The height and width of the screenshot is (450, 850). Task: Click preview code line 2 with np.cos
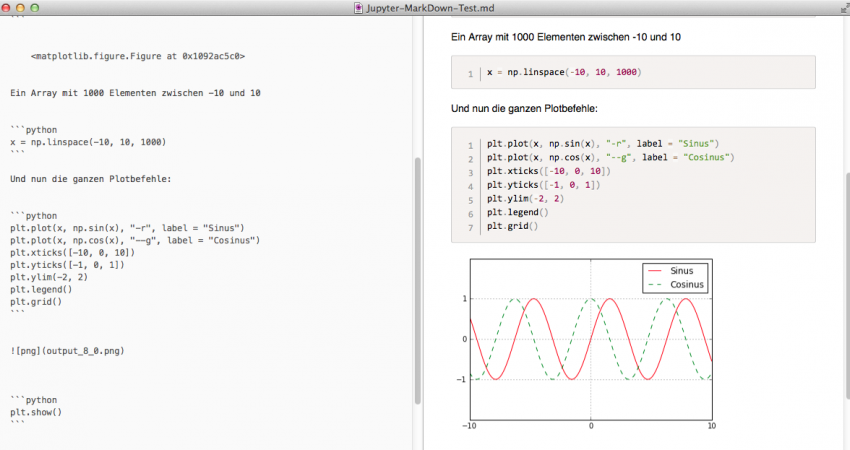[610, 157]
